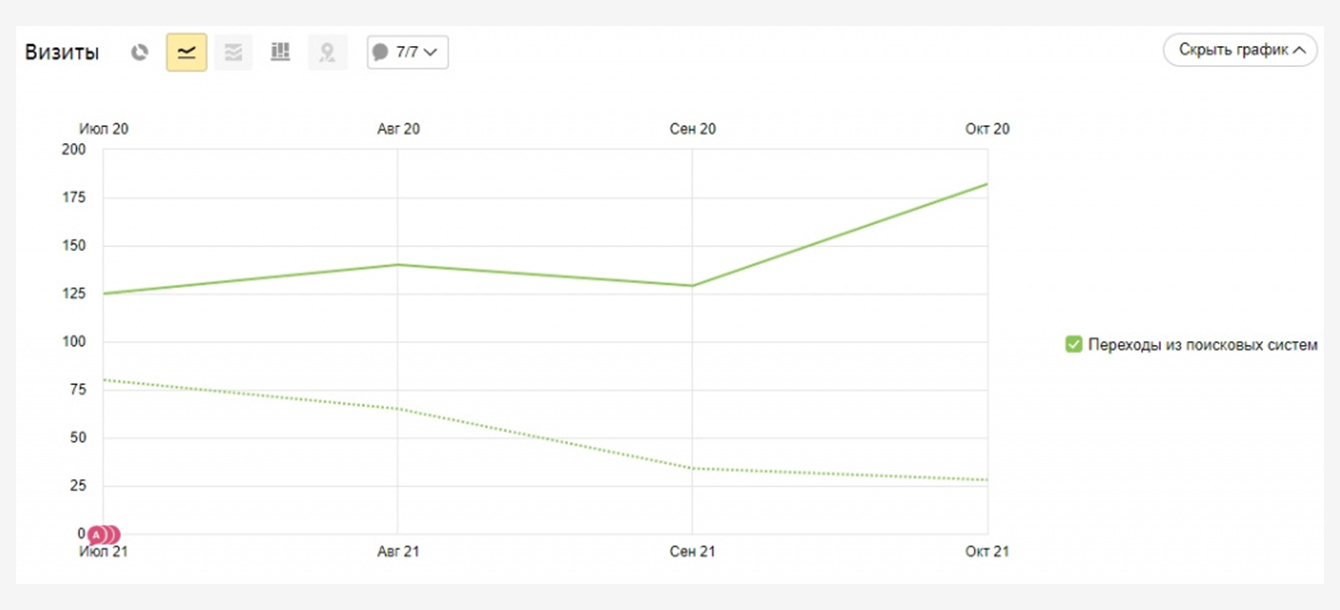Click the dotted line point at Сен 21
This screenshot has height=610, width=1340.
coord(692,468)
